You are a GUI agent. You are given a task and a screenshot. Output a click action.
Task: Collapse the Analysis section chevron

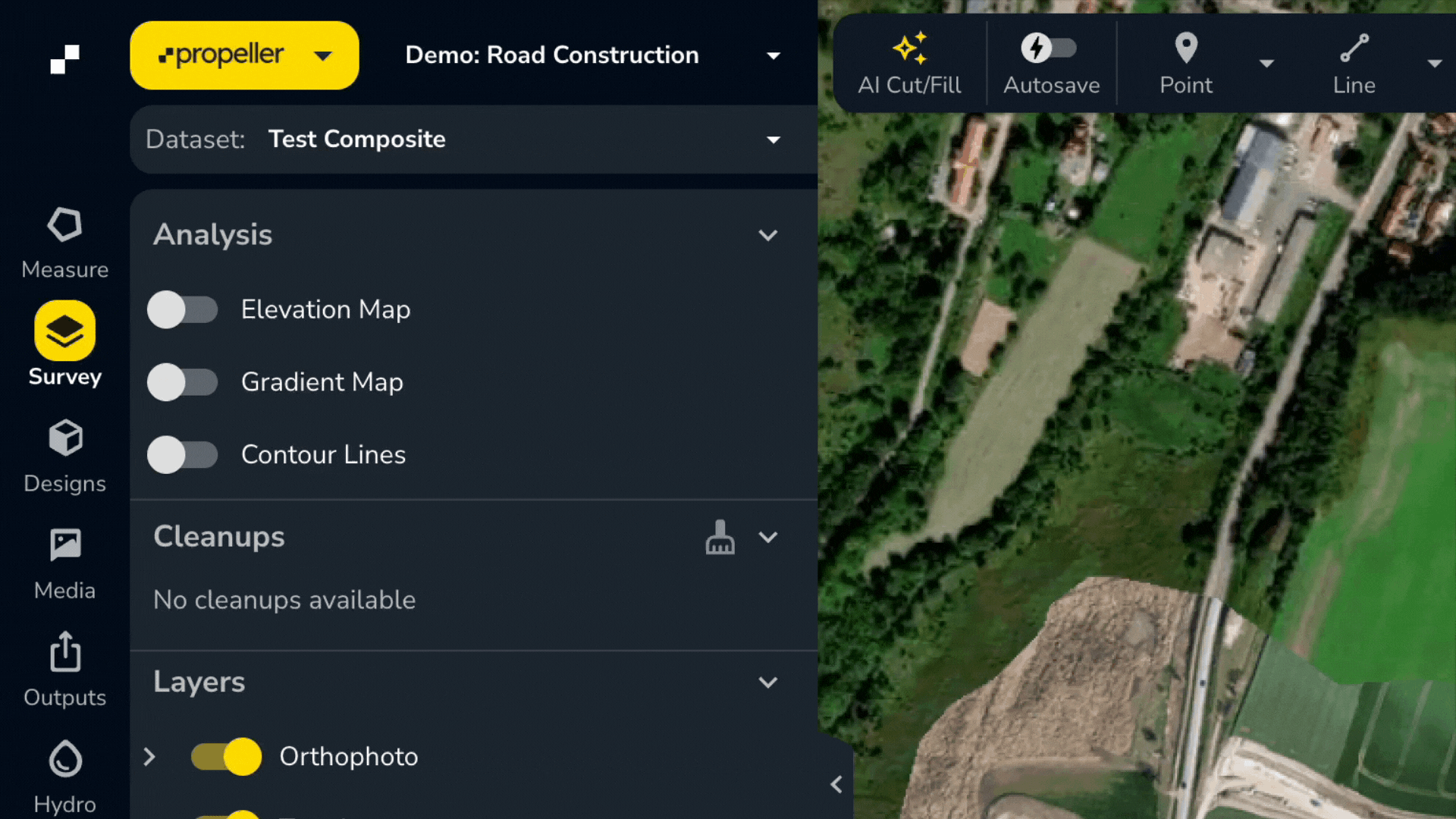tap(767, 235)
